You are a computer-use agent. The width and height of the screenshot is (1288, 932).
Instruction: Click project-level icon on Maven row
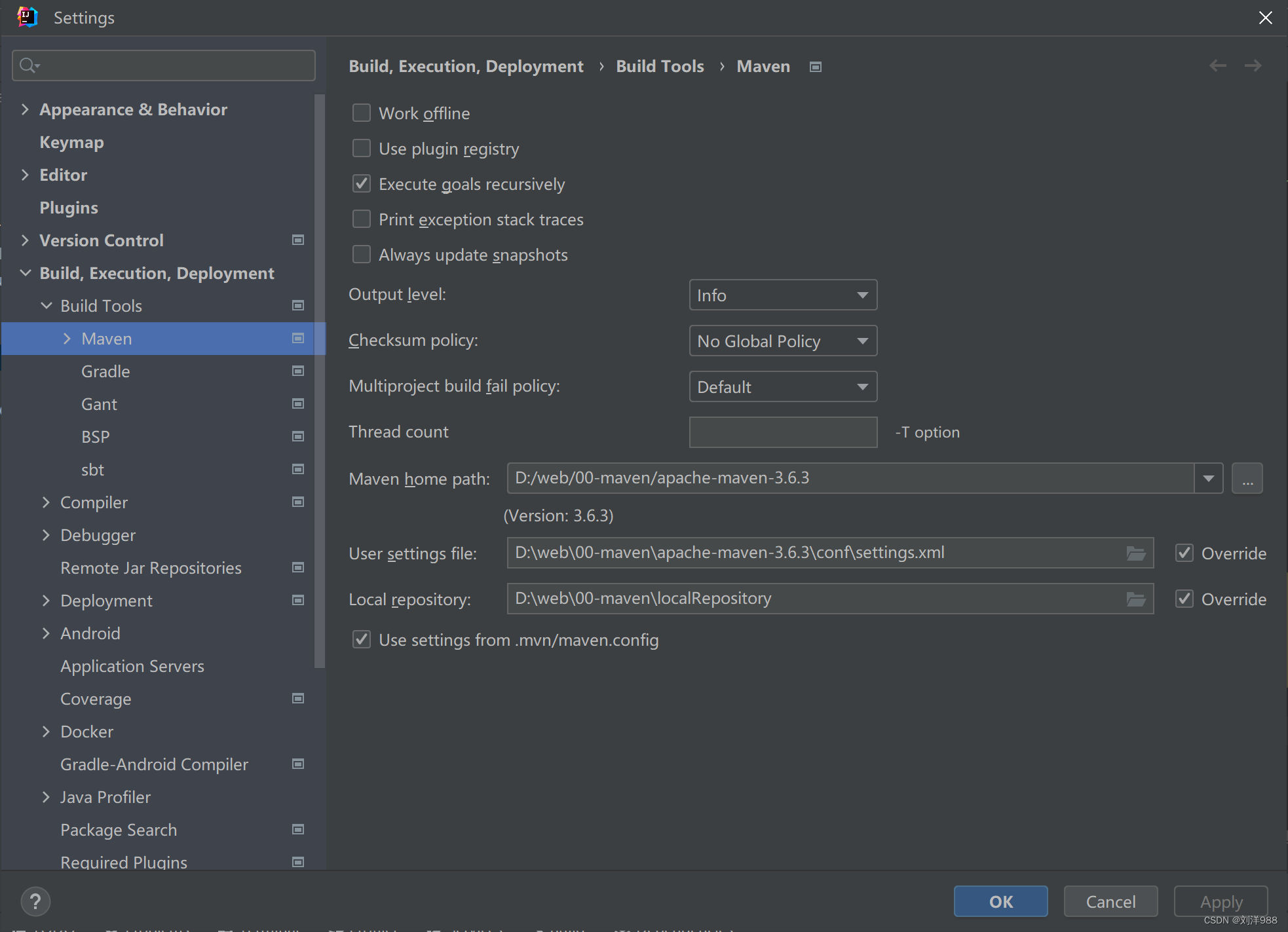(298, 339)
